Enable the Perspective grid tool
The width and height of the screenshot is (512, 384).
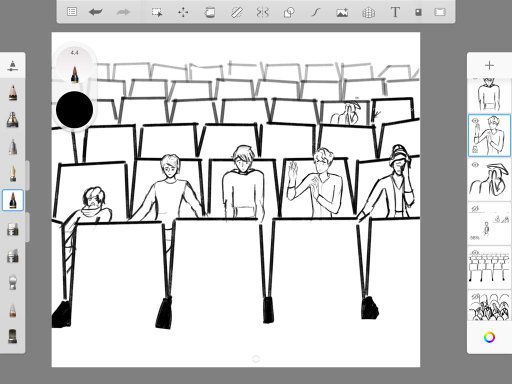368,13
